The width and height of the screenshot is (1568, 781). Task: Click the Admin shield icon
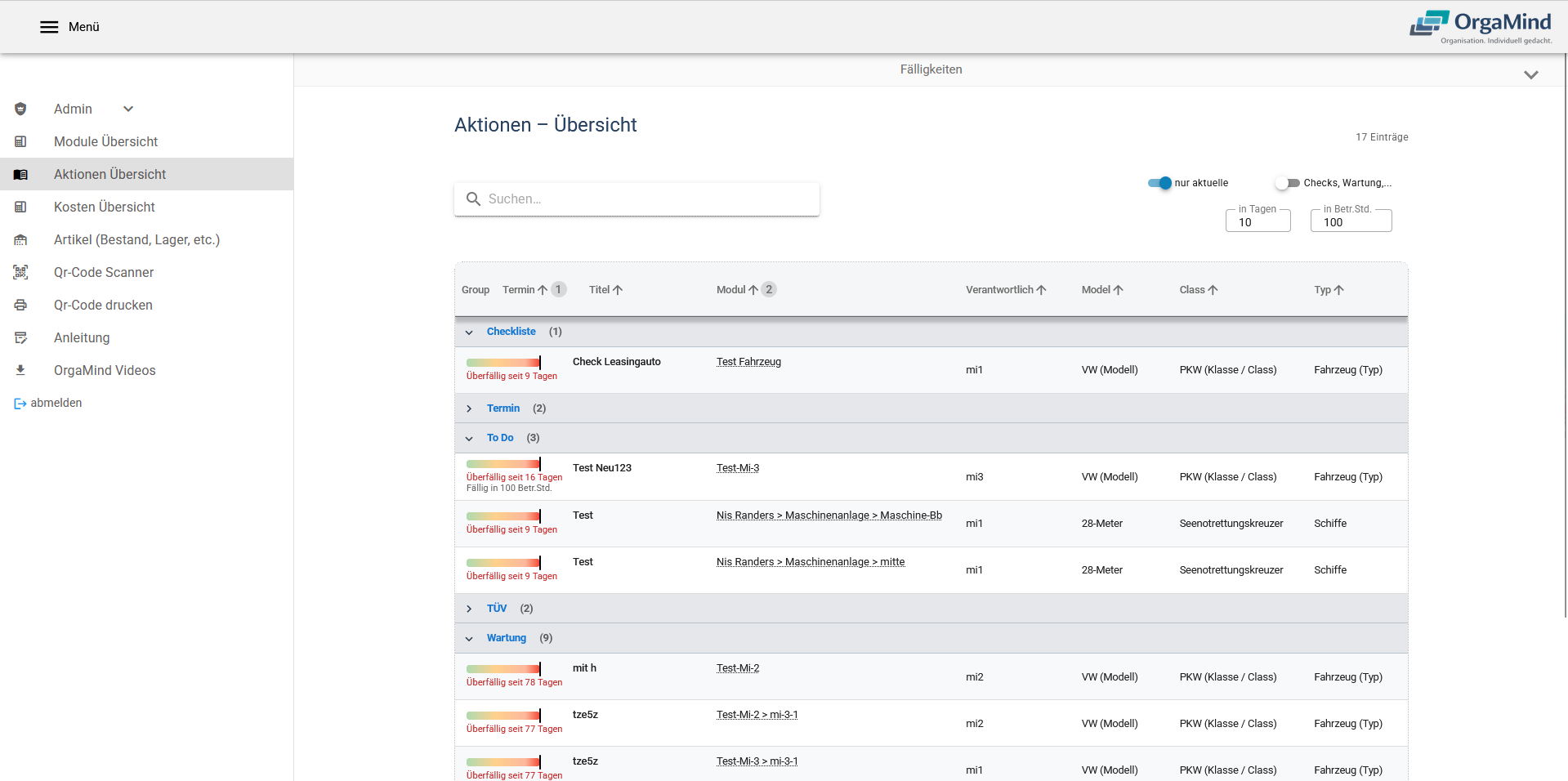[20, 109]
